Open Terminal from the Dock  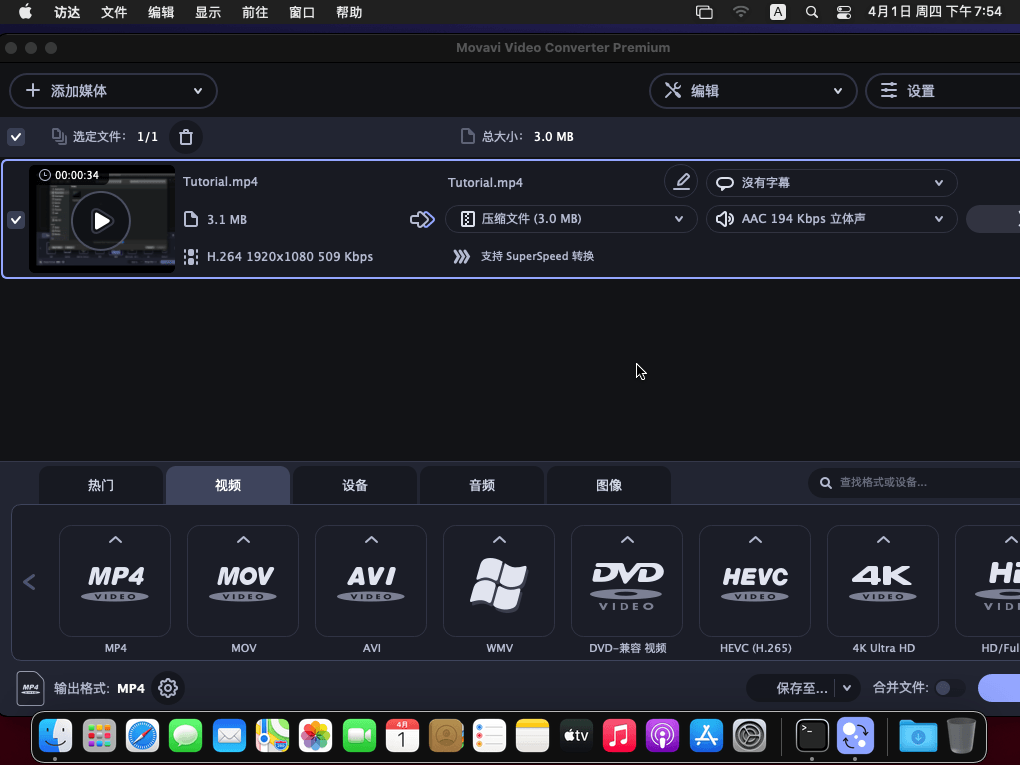pyautogui.click(x=812, y=736)
